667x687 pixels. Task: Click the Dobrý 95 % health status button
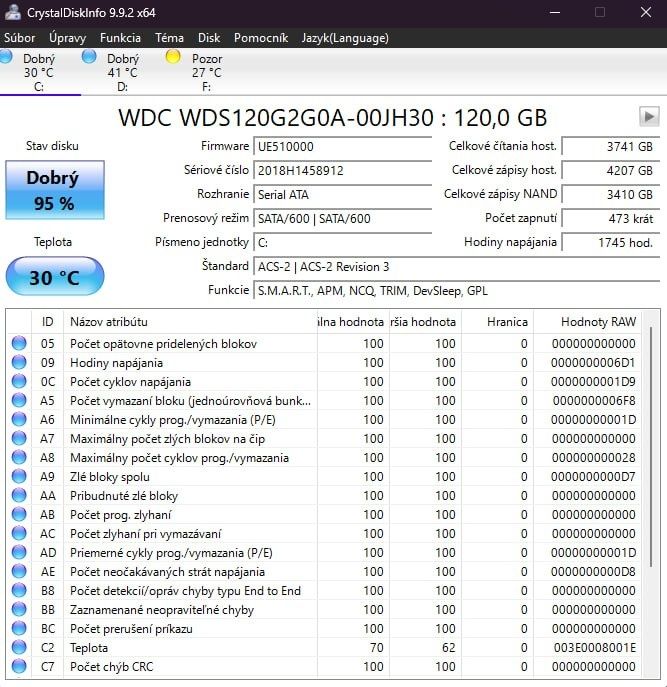tap(55, 190)
